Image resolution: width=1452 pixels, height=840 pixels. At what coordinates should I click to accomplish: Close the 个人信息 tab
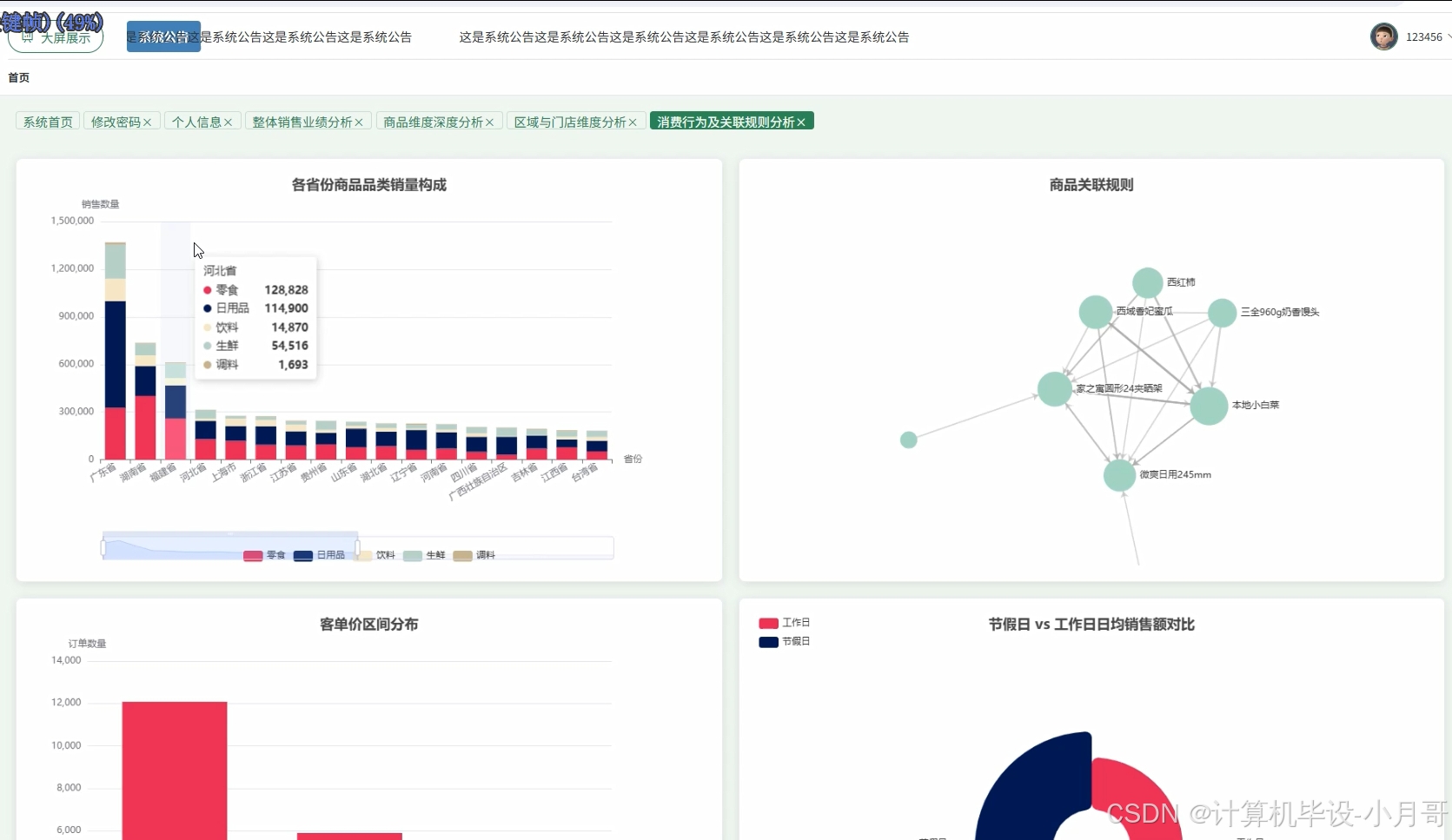point(228,122)
